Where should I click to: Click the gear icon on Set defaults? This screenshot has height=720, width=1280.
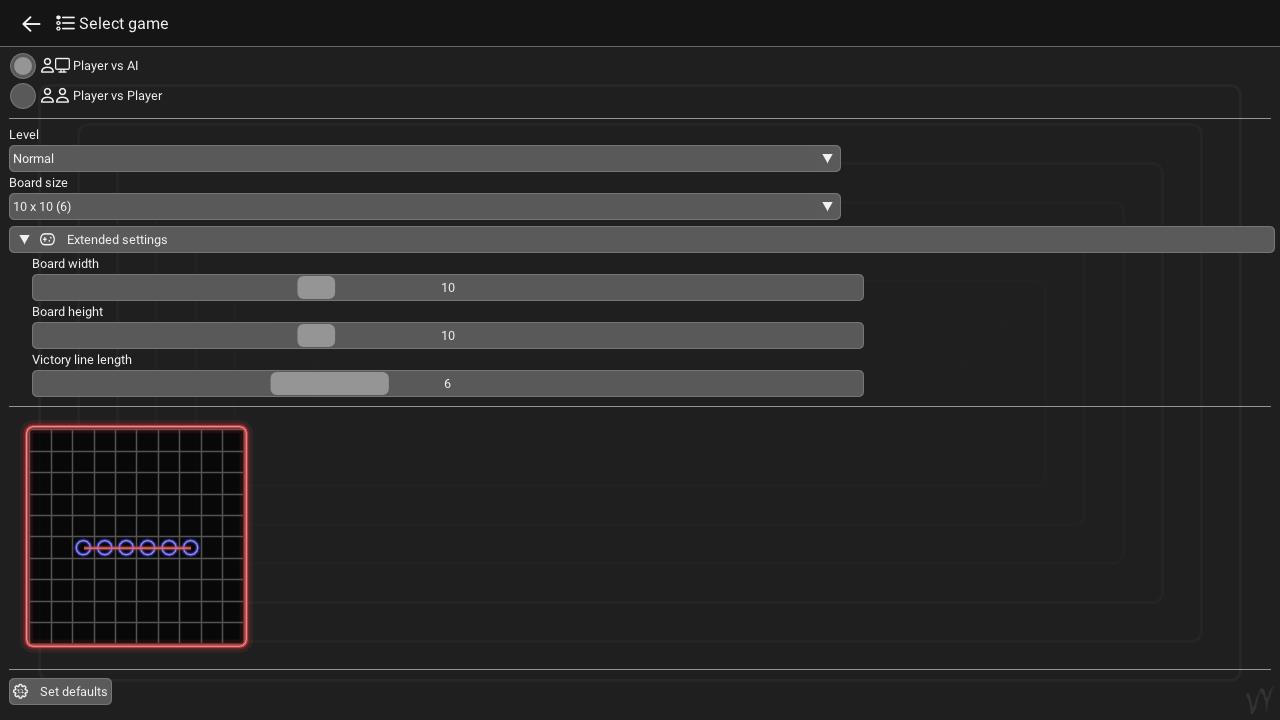click(x=20, y=691)
